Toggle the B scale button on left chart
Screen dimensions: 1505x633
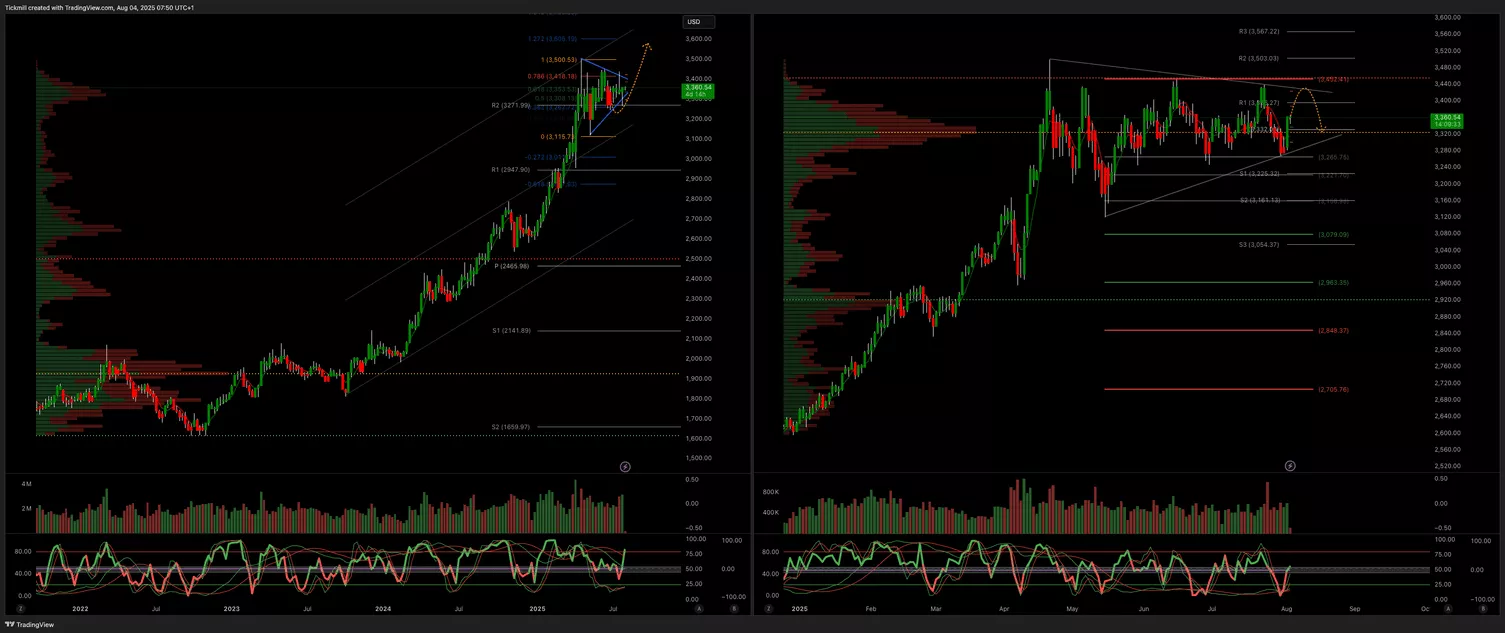(x=733, y=608)
